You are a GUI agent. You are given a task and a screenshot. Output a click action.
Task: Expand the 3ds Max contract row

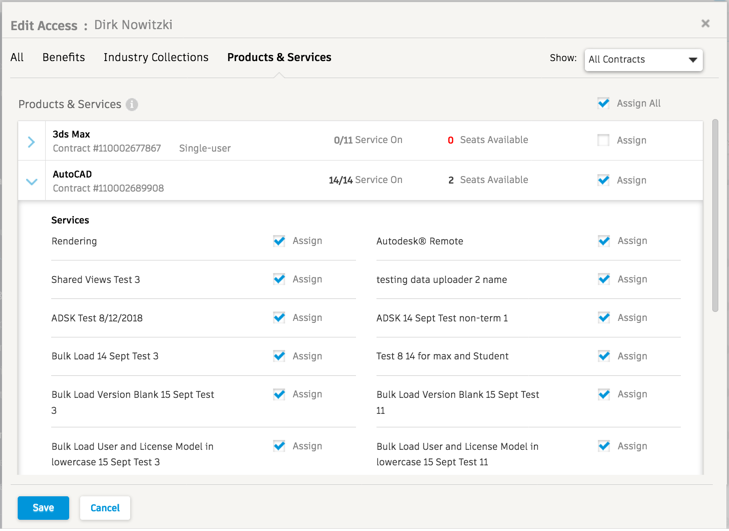click(x=31, y=142)
